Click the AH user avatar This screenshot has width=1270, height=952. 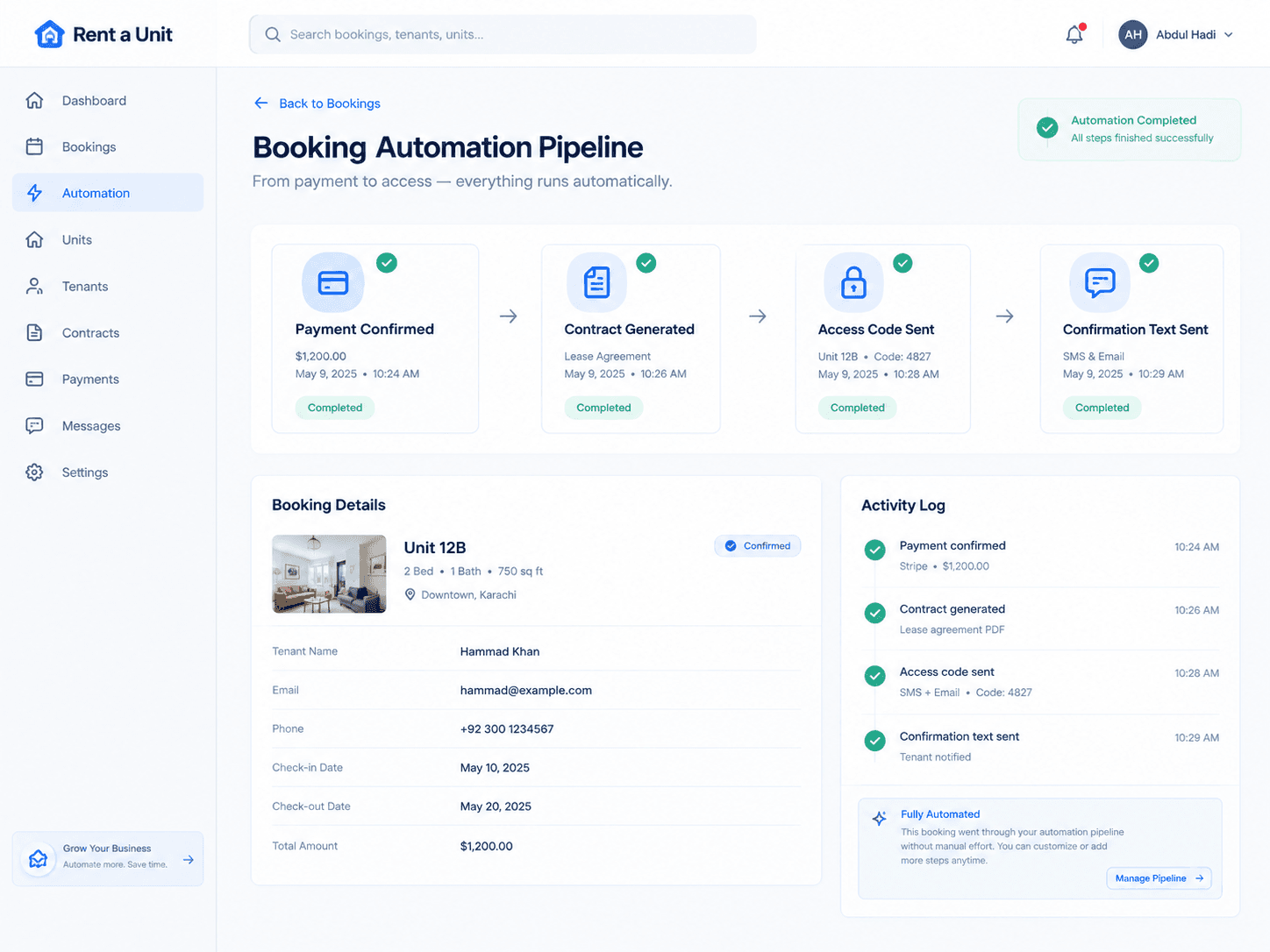pyautogui.click(x=1133, y=34)
